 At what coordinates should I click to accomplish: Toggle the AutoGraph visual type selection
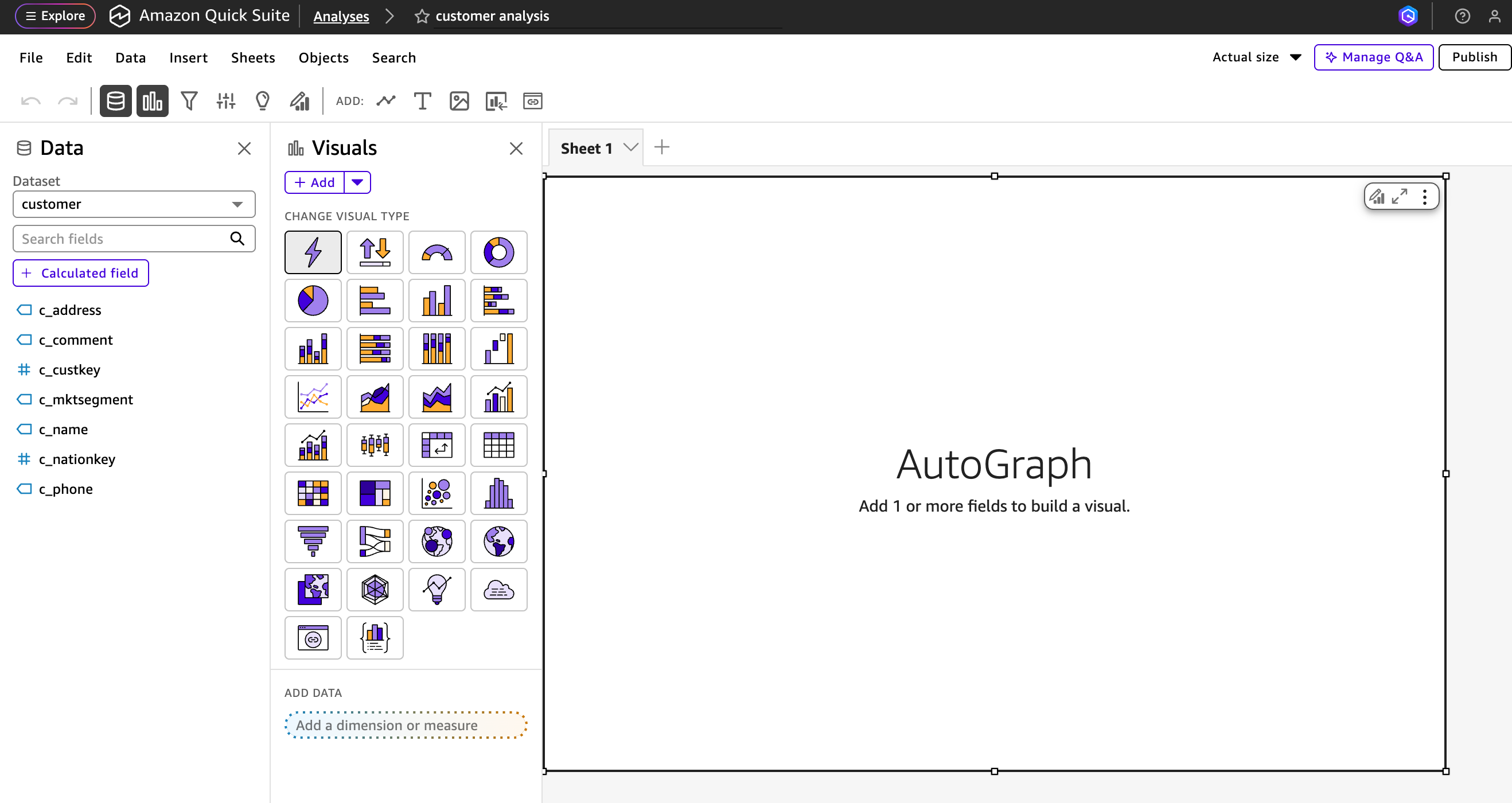(x=313, y=252)
